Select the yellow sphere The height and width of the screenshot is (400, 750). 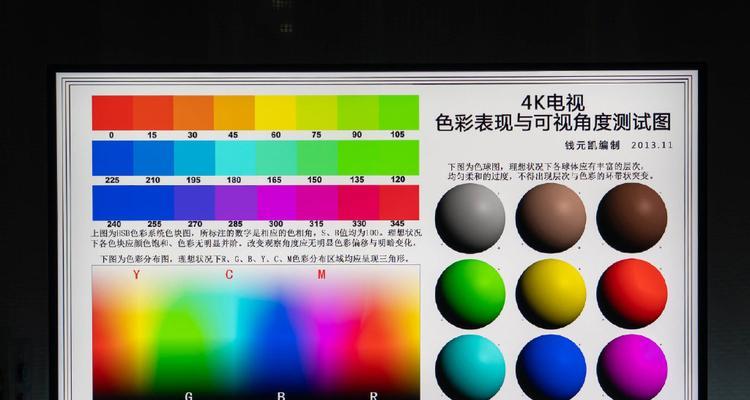pyautogui.click(x=551, y=294)
